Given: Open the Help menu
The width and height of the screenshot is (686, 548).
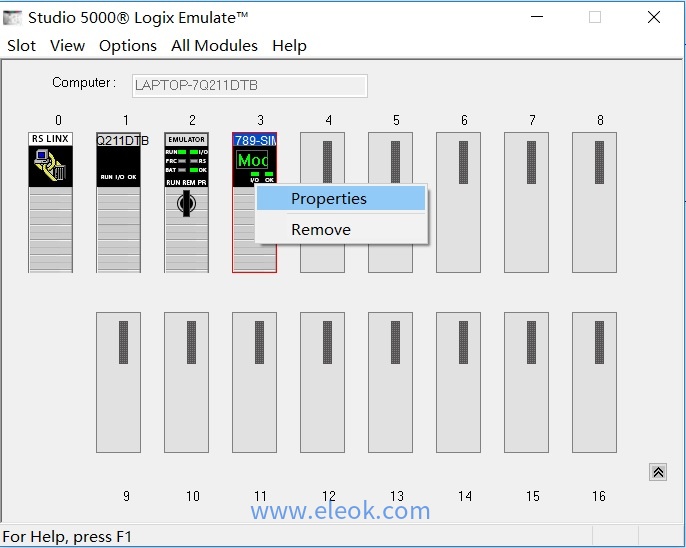Looking at the screenshot, I should (x=289, y=46).
